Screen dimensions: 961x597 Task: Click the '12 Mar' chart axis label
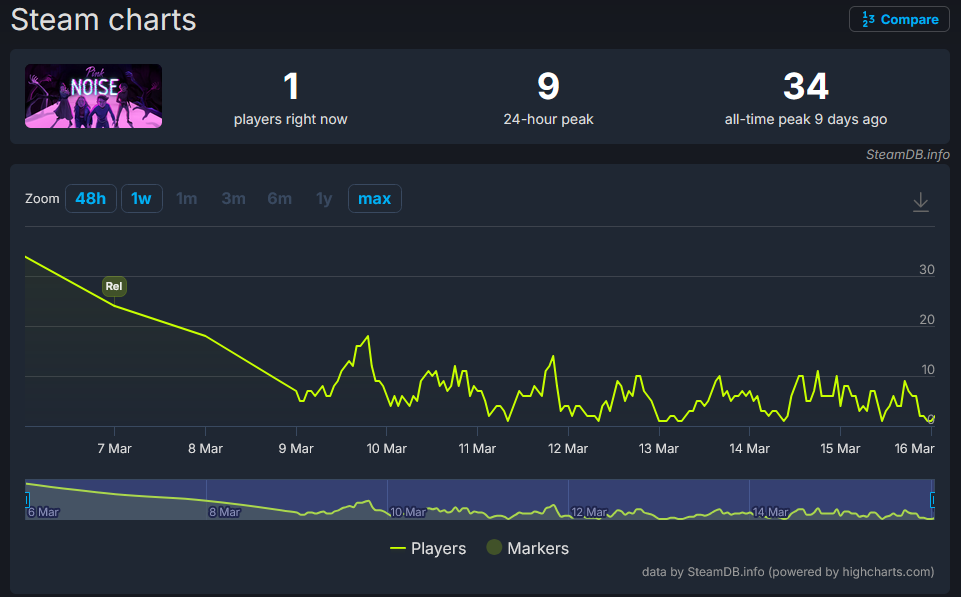coord(568,449)
